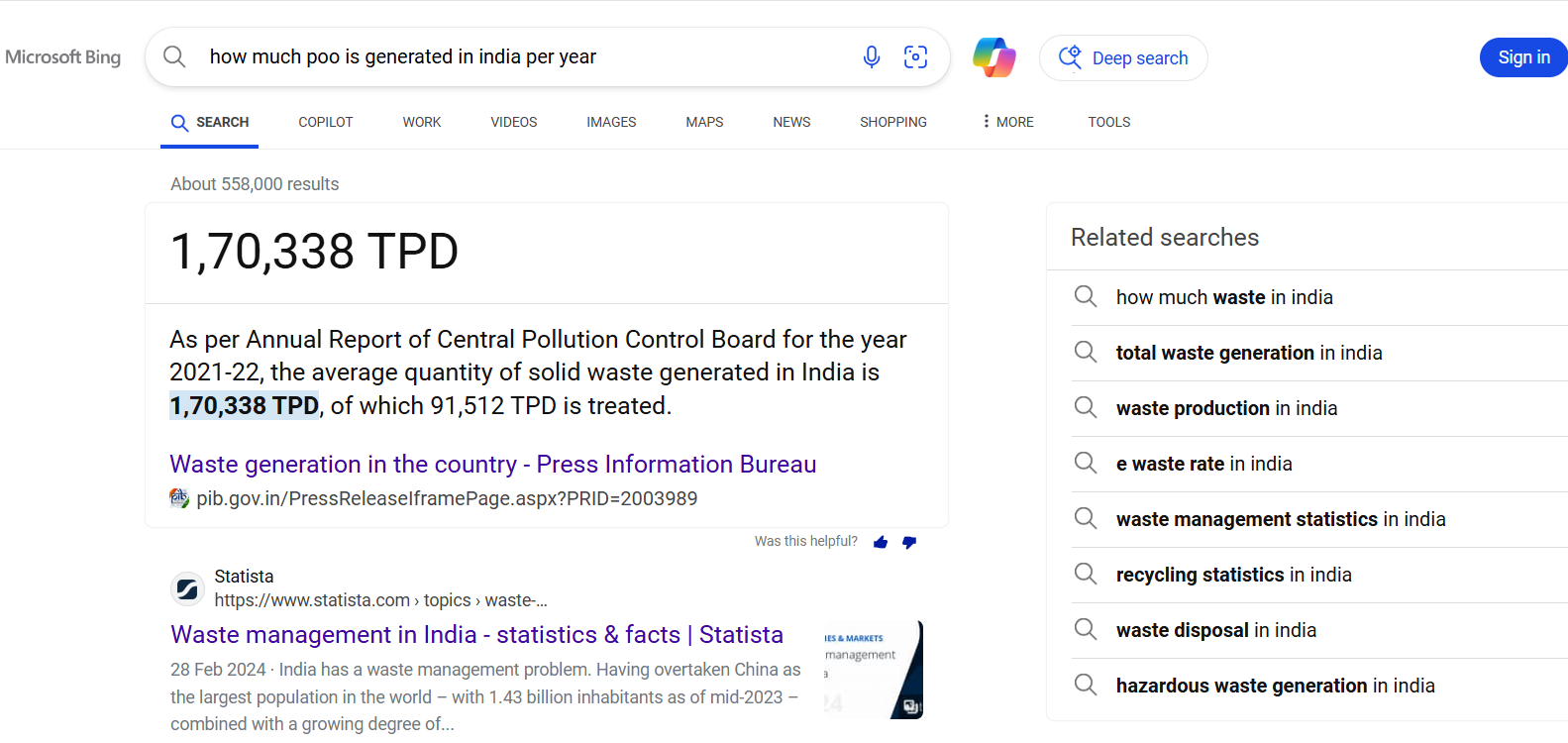Image resolution: width=1568 pixels, height=743 pixels.
Task: Select the SEARCH tab
Action: point(209,123)
